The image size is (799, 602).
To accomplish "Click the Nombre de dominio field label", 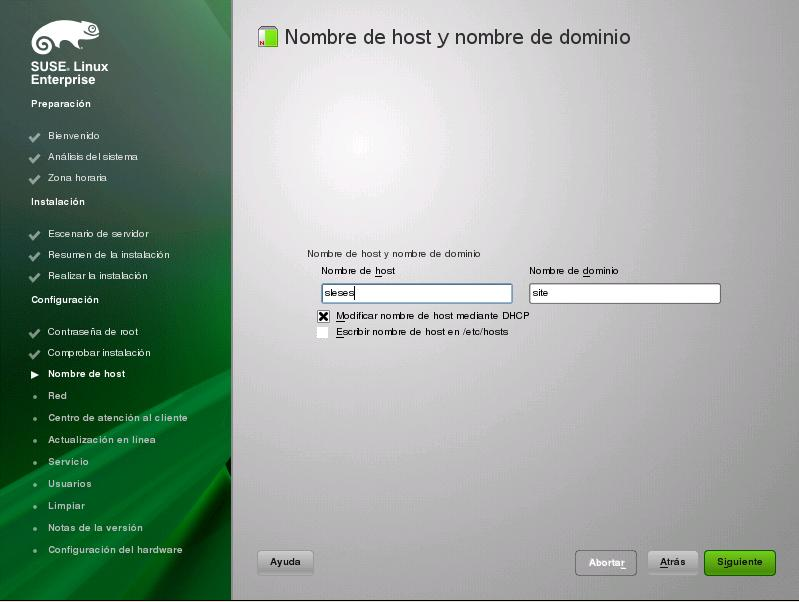I will [574, 271].
